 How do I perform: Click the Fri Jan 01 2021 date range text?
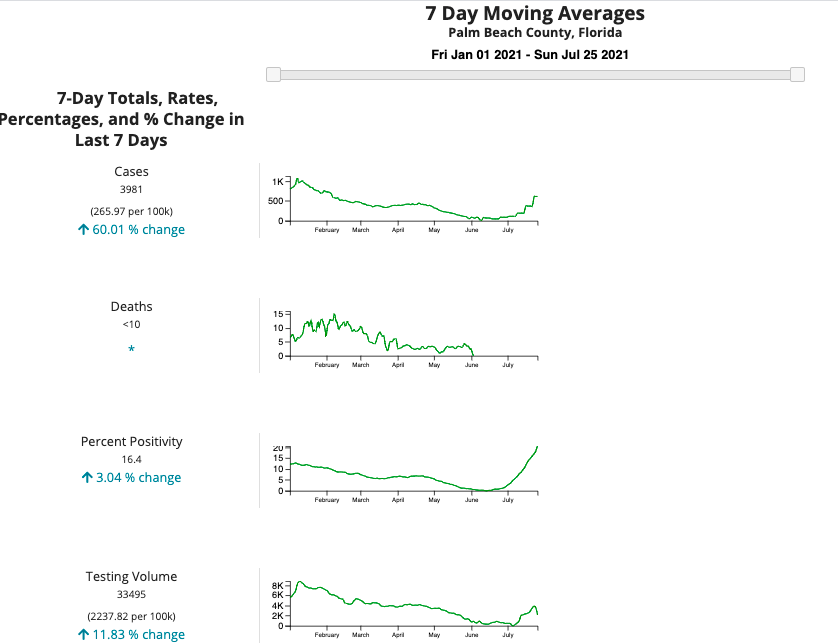(530, 55)
